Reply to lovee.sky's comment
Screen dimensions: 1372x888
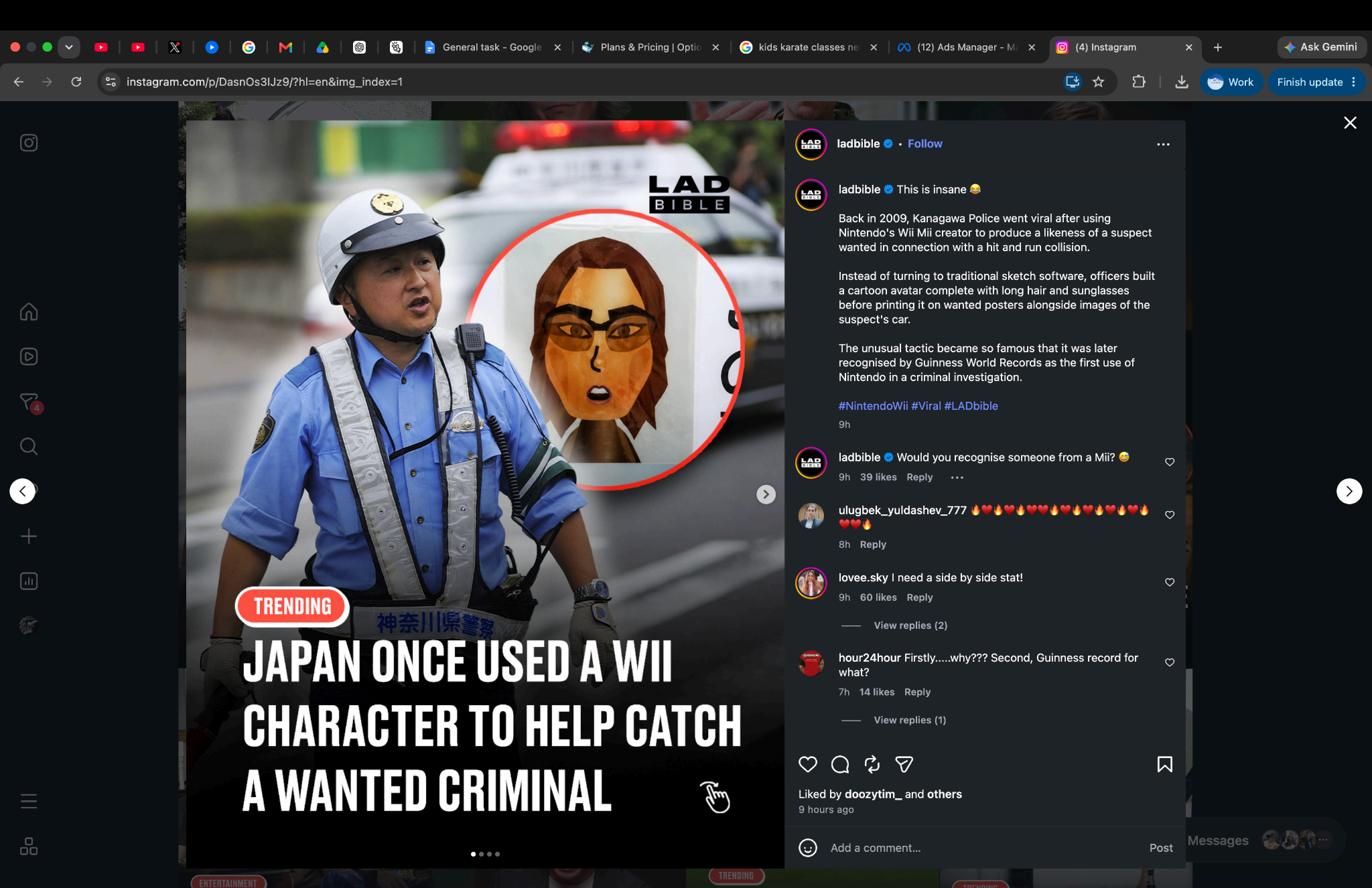(x=920, y=597)
